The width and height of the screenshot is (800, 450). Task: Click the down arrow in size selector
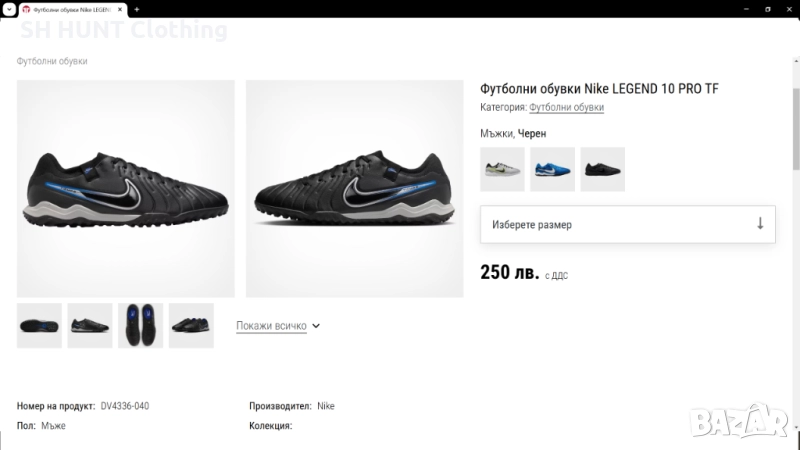759,224
